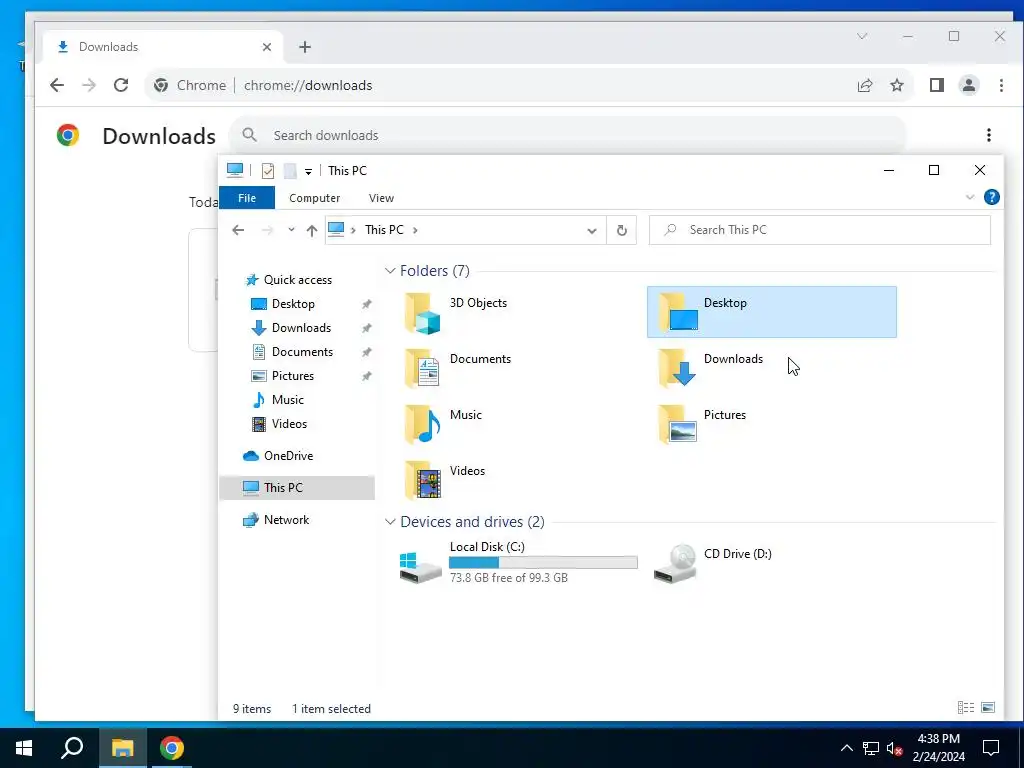Refresh the This PC view
Viewport: 1024px width, 768px height.
[622, 230]
